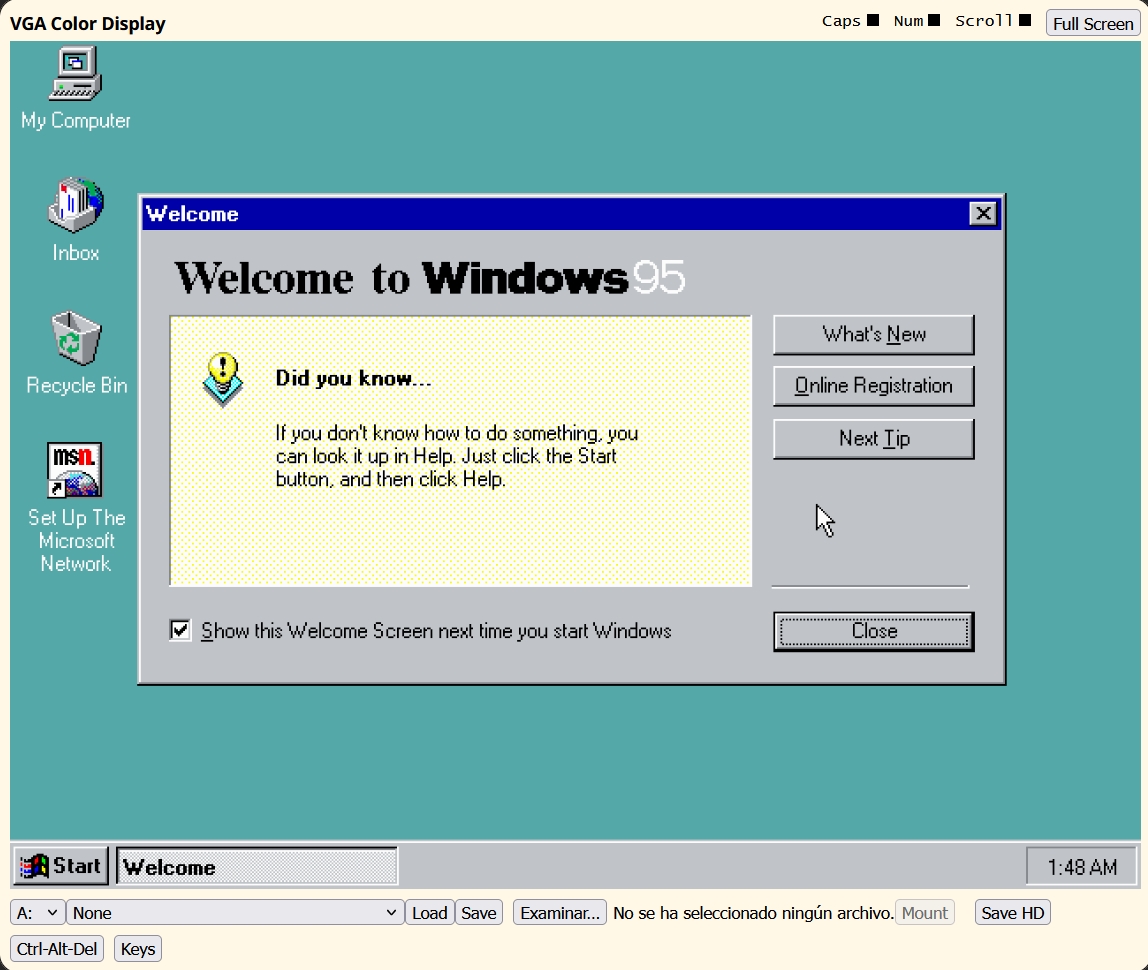
Task: Click Examinar to browse for a file
Action: tap(560, 913)
